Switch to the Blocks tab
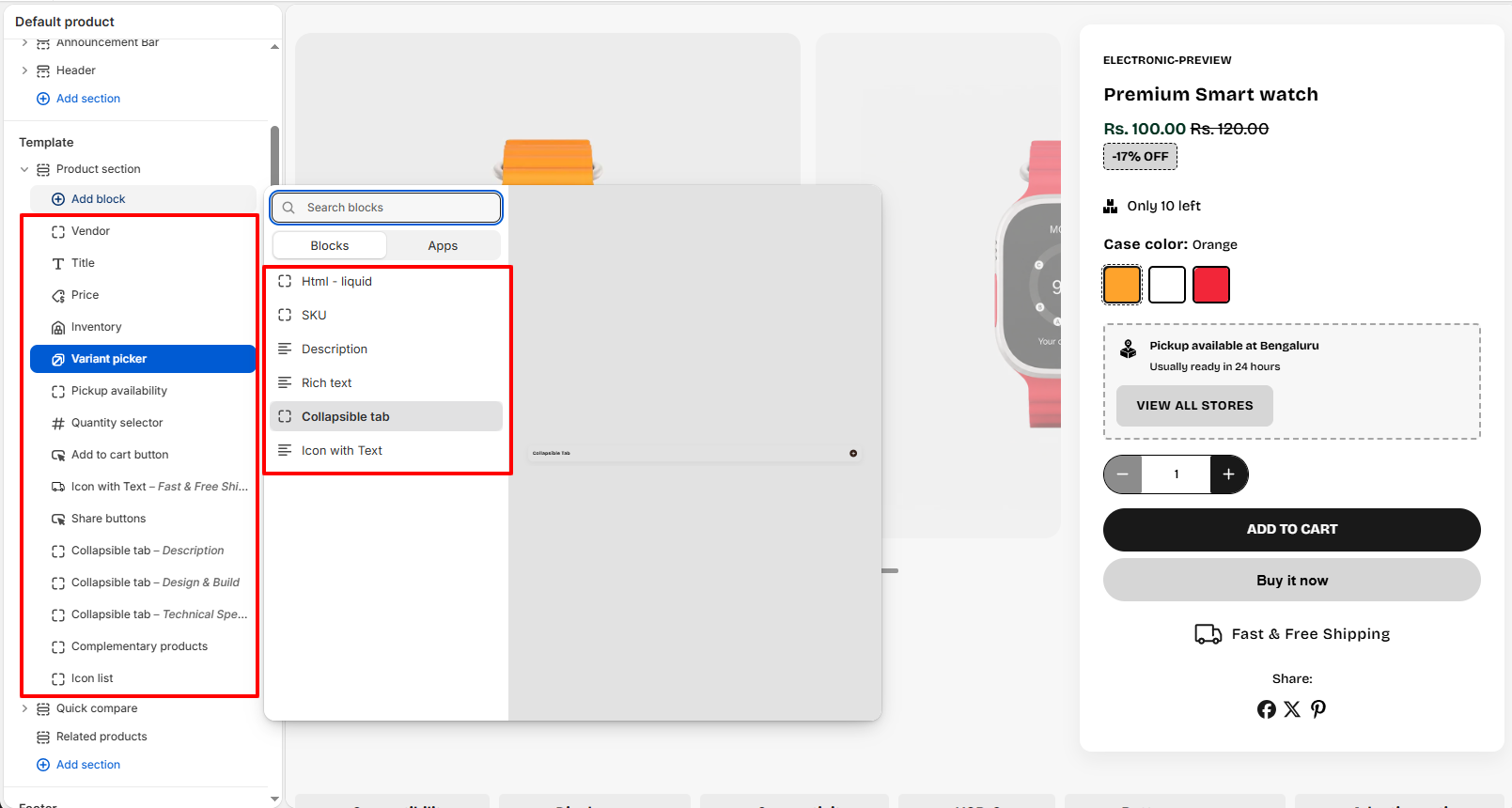Viewport: 1512px width, 808px height. coord(330,245)
